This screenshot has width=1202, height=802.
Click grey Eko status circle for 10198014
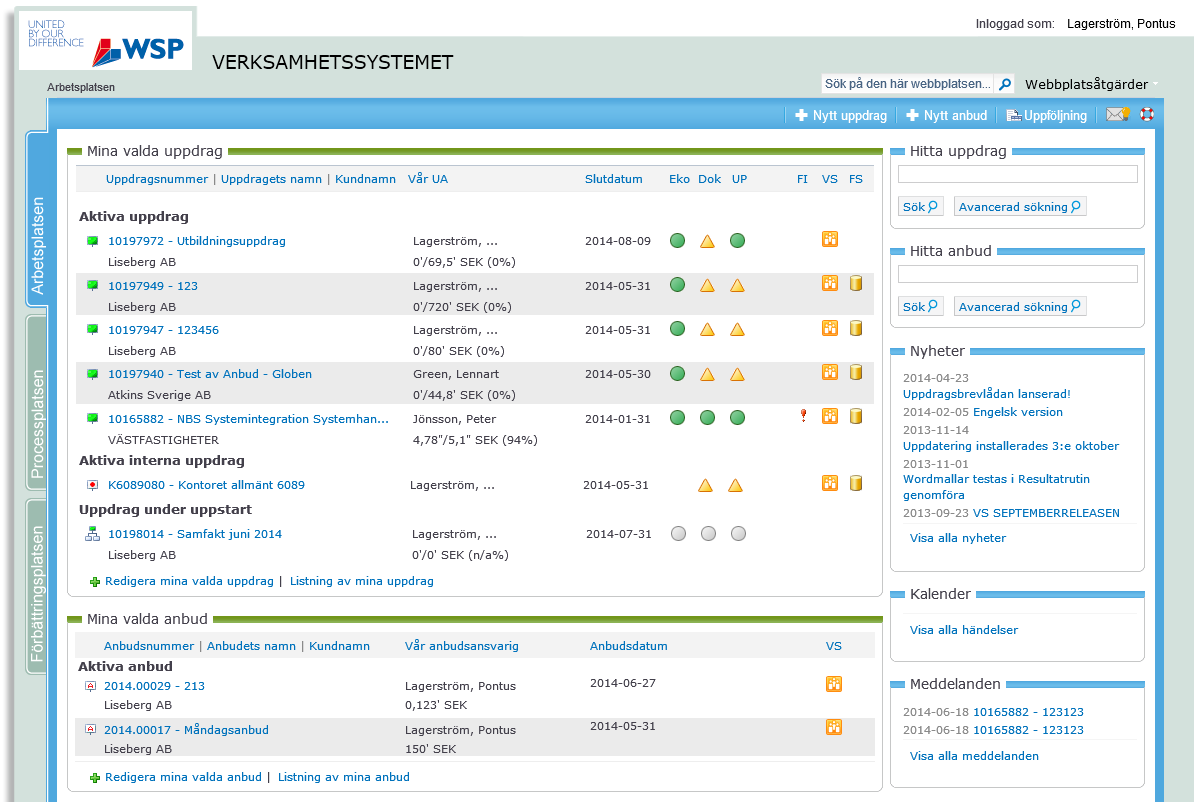click(679, 534)
